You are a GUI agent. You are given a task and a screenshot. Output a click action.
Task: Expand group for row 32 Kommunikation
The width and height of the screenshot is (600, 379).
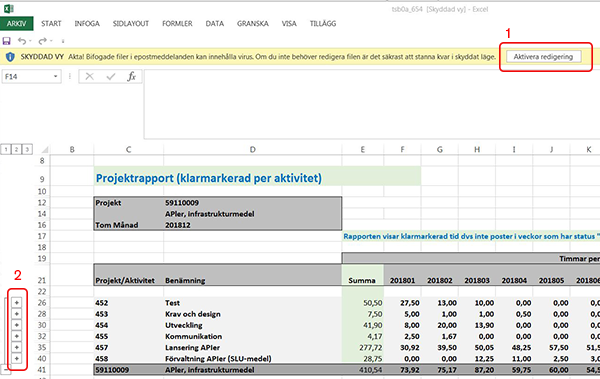(x=16, y=336)
